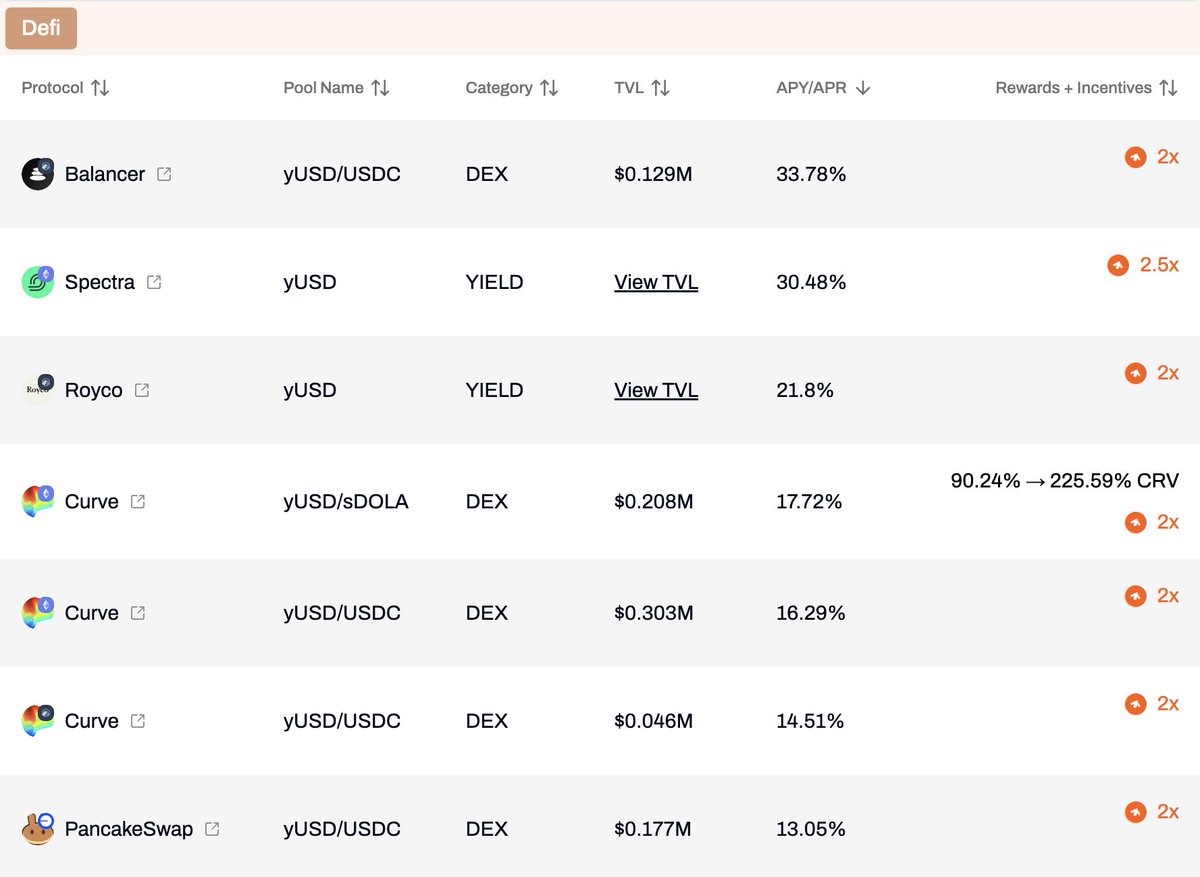1200x877 pixels.
Task: Click boost icon in Curve 16.29% row
Action: [1135, 596]
